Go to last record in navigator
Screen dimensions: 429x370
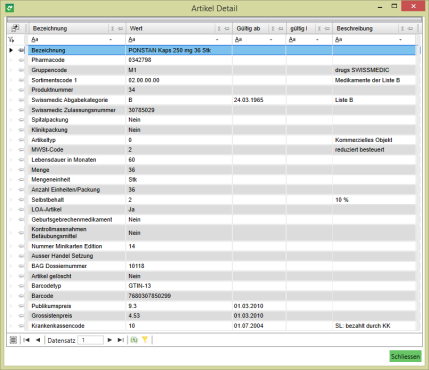click(121, 340)
